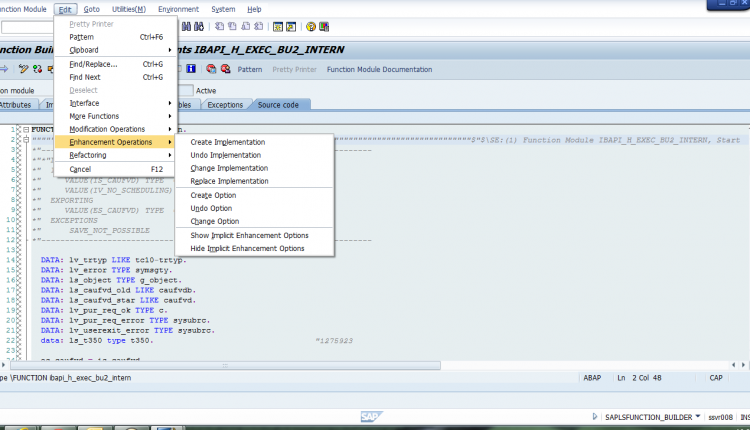Click the Generate Shortcut icon

(291, 27)
